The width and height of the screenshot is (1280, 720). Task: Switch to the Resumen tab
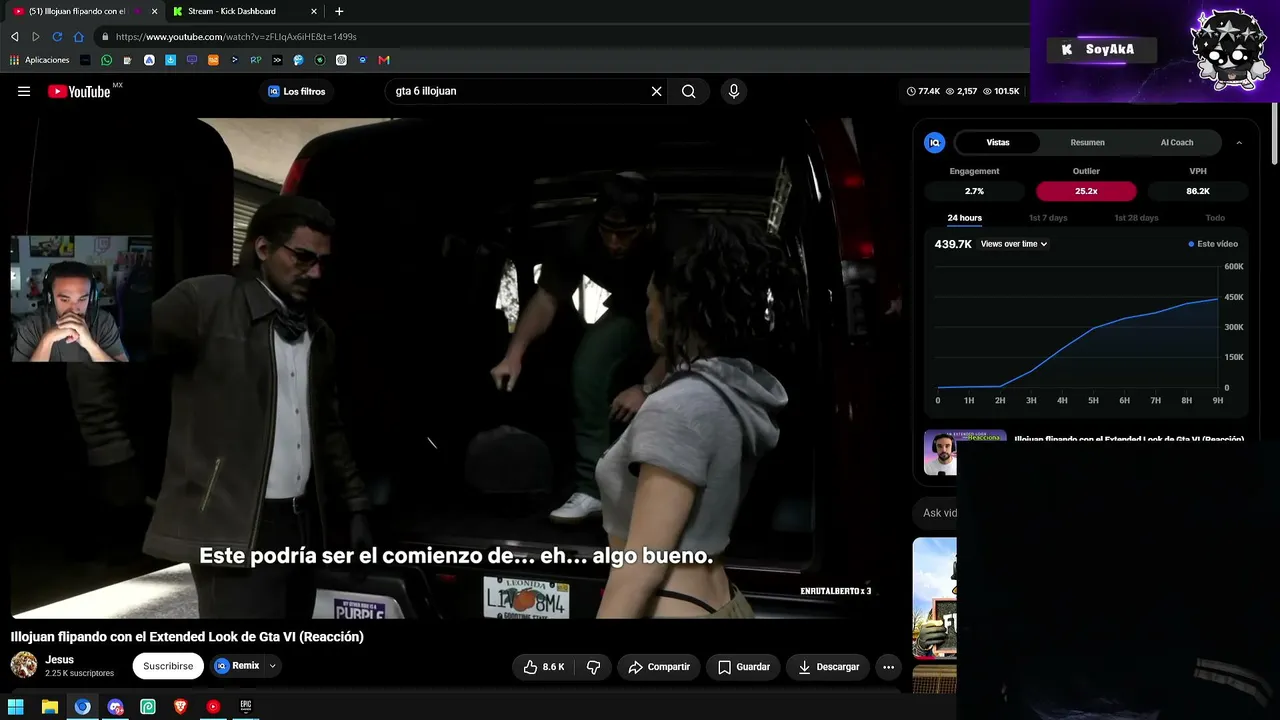pyautogui.click(x=1087, y=142)
